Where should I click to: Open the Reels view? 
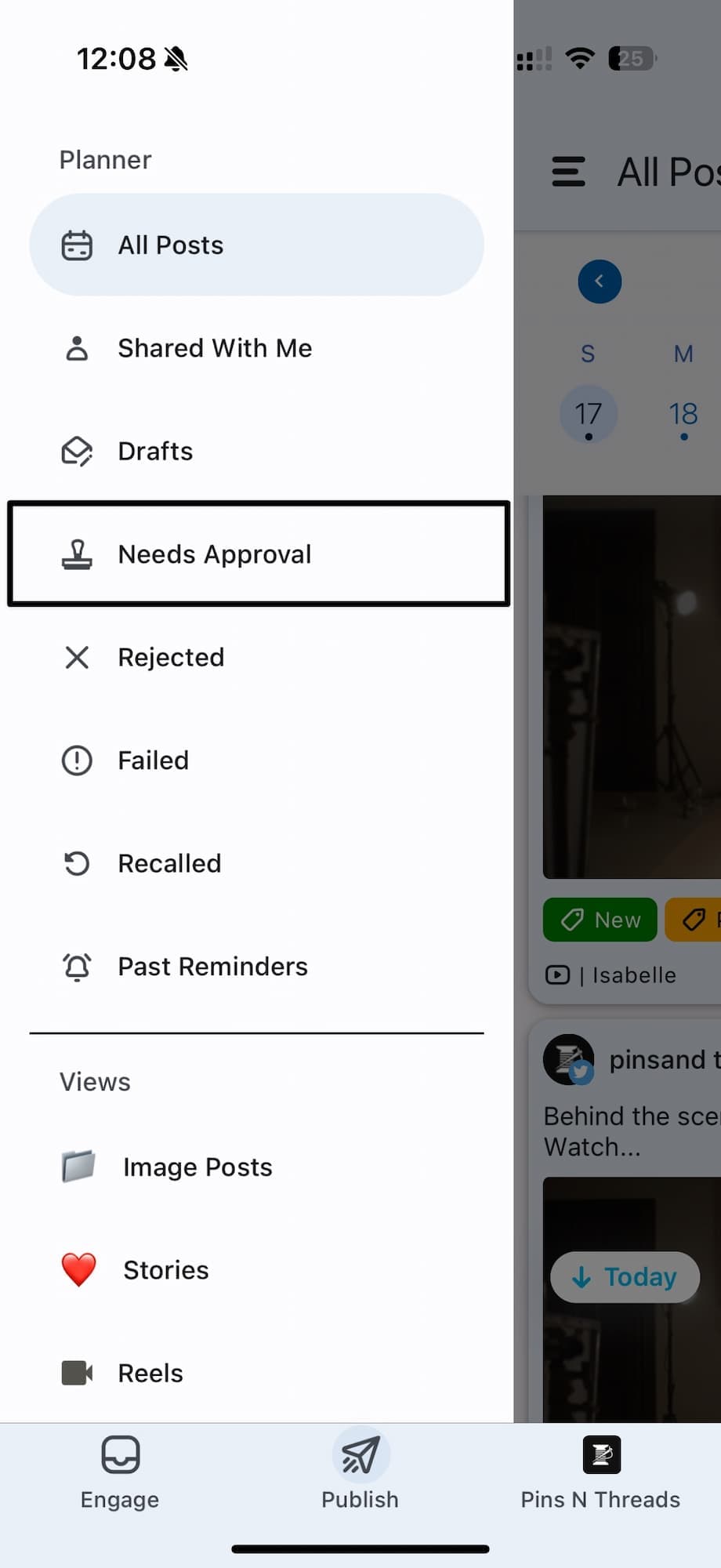[150, 1374]
